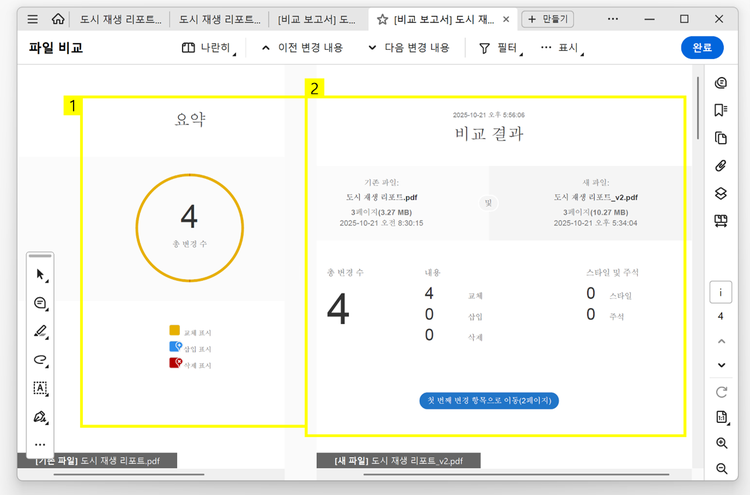
Task: Open the page fit display options
Action: pyautogui.click(x=722, y=417)
